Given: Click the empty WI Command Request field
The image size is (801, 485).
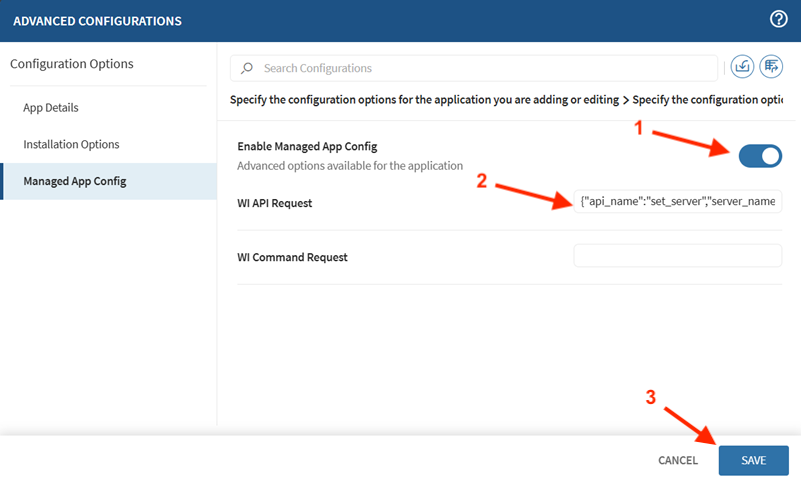Looking at the screenshot, I should click(677, 256).
